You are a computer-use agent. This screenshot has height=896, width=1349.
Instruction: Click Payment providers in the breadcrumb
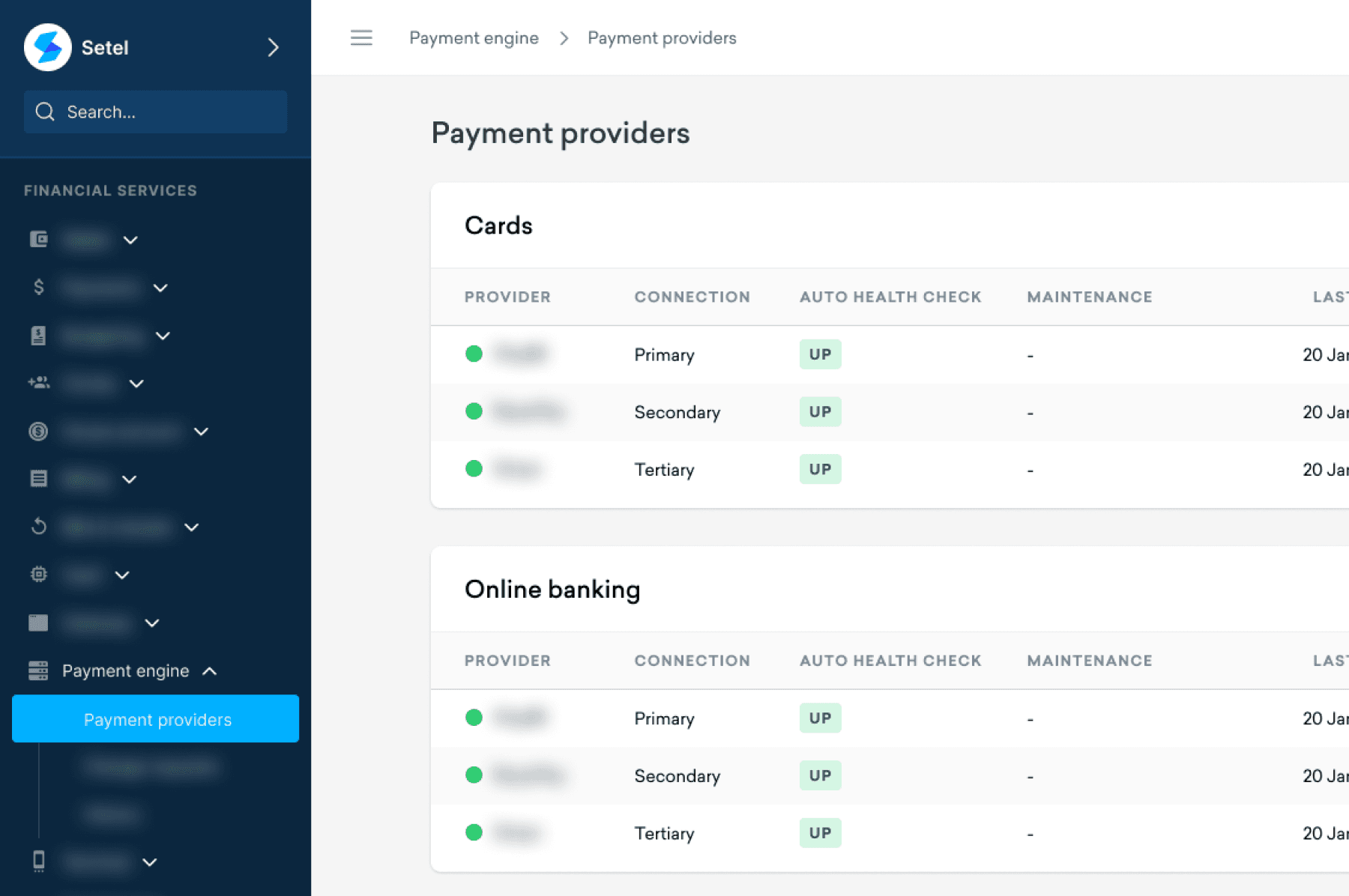(662, 38)
